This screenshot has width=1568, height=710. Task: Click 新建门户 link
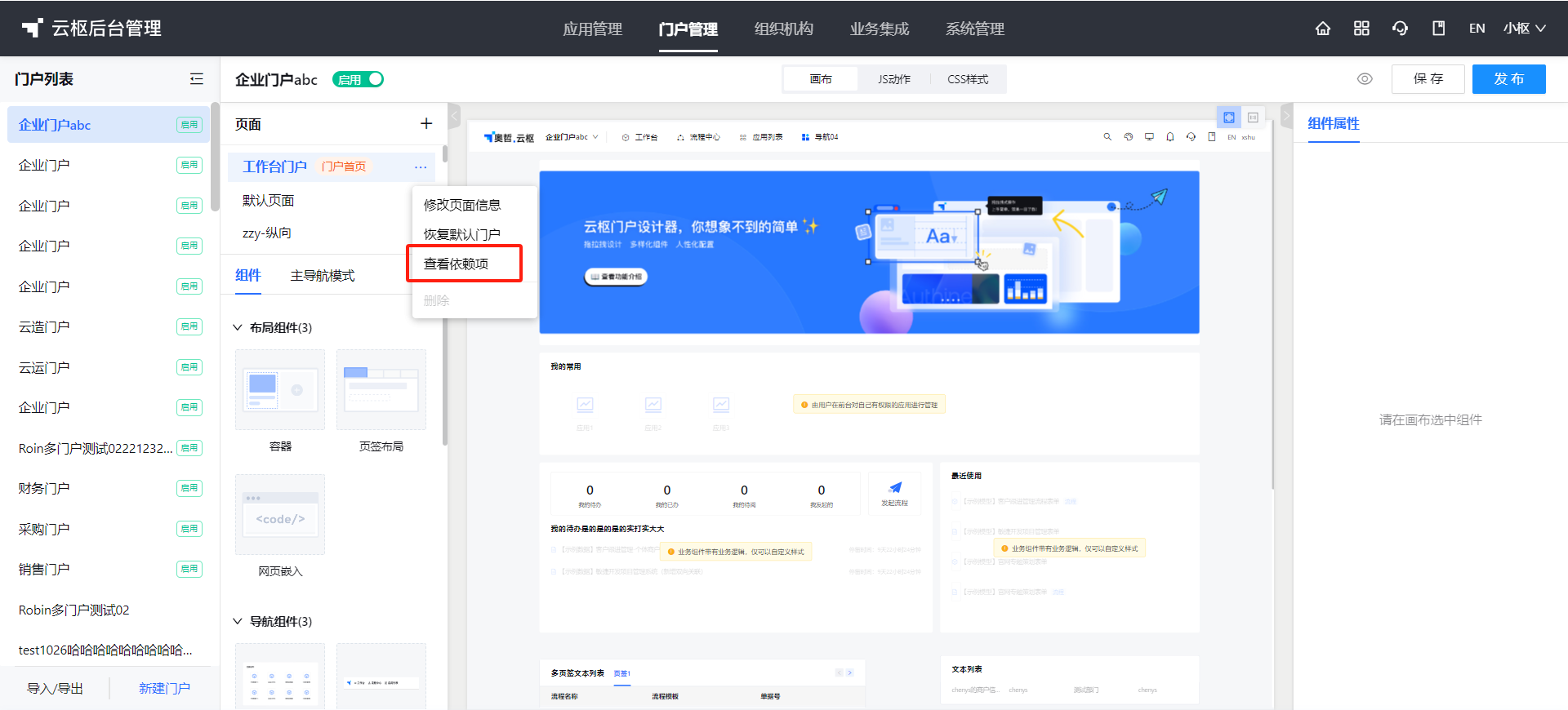point(164,688)
